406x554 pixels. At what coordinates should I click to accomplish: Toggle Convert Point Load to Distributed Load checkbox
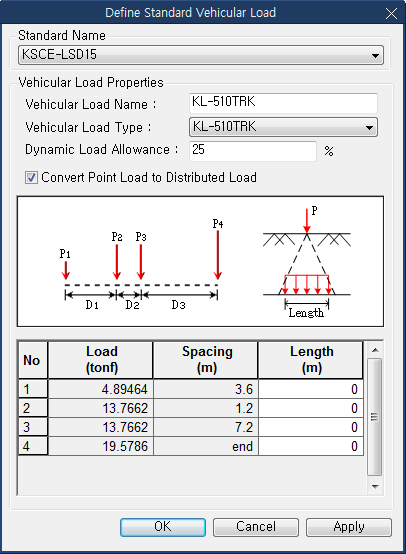coord(31,177)
